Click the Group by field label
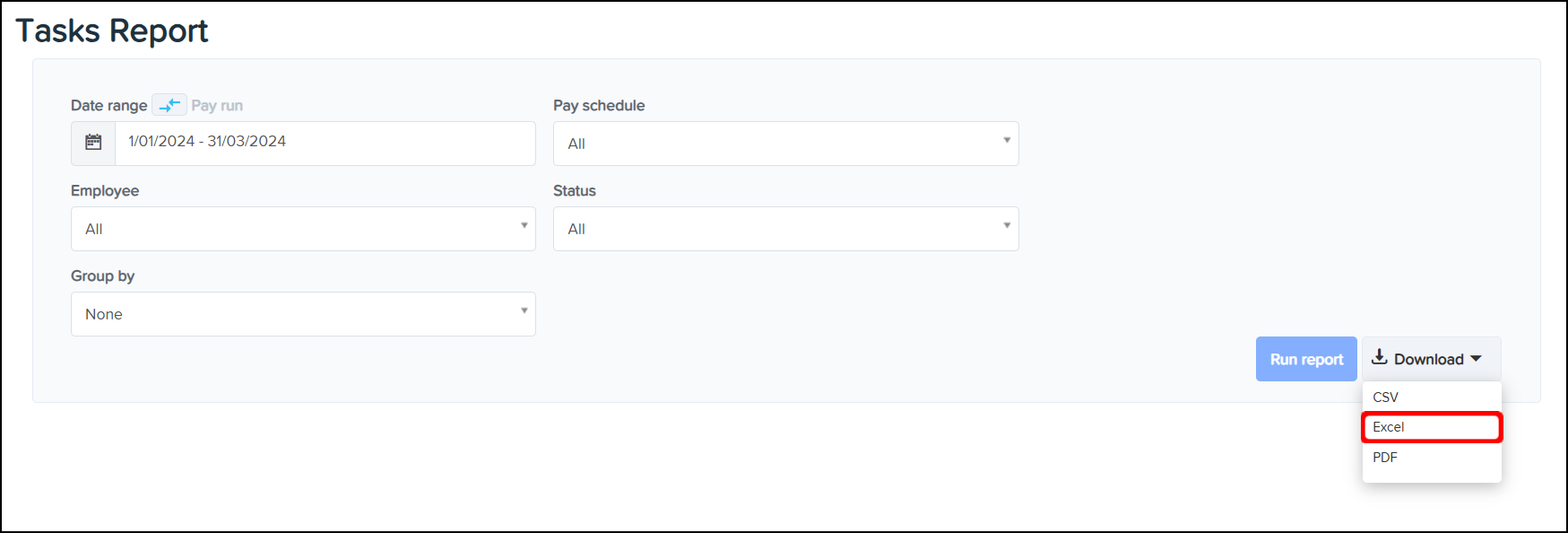 click(103, 276)
